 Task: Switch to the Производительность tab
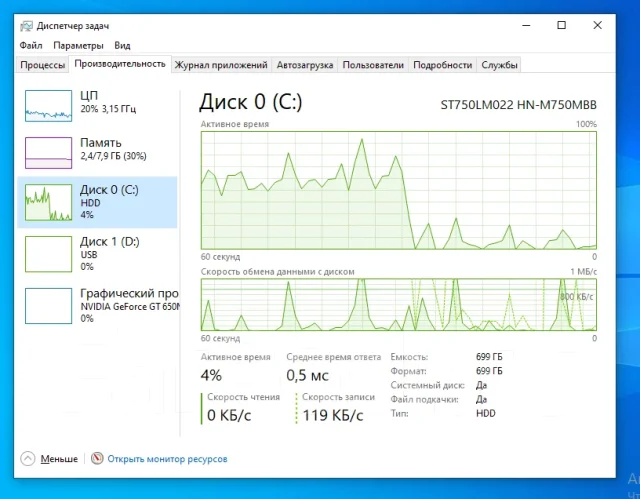coord(120,64)
